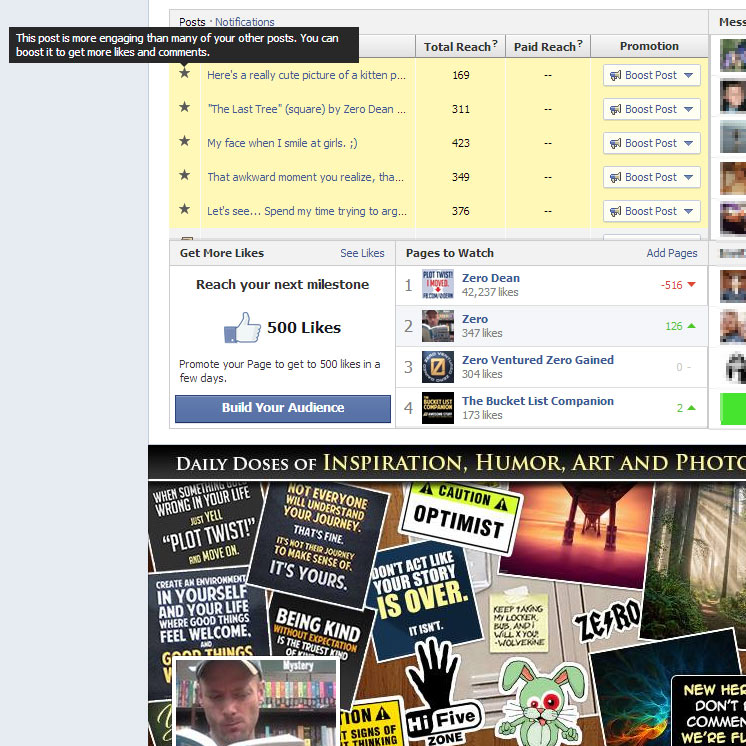Click the Total Reach column header
This screenshot has height=746, width=746.
(x=461, y=46)
